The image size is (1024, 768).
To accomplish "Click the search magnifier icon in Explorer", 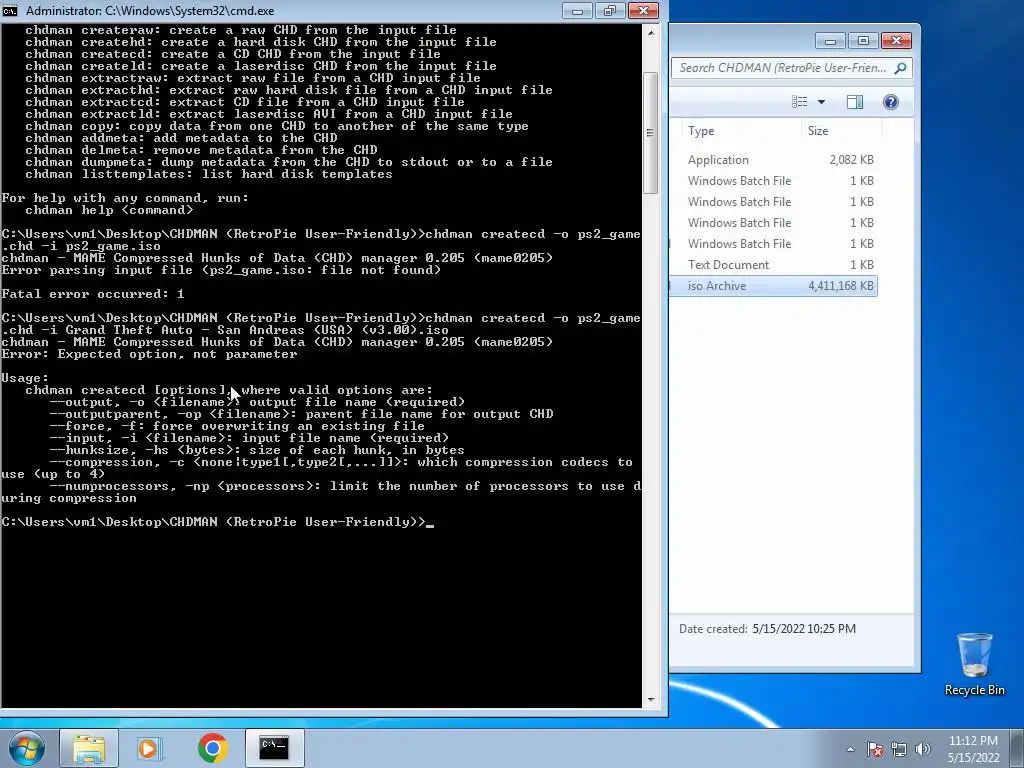I will pyautogui.click(x=901, y=68).
